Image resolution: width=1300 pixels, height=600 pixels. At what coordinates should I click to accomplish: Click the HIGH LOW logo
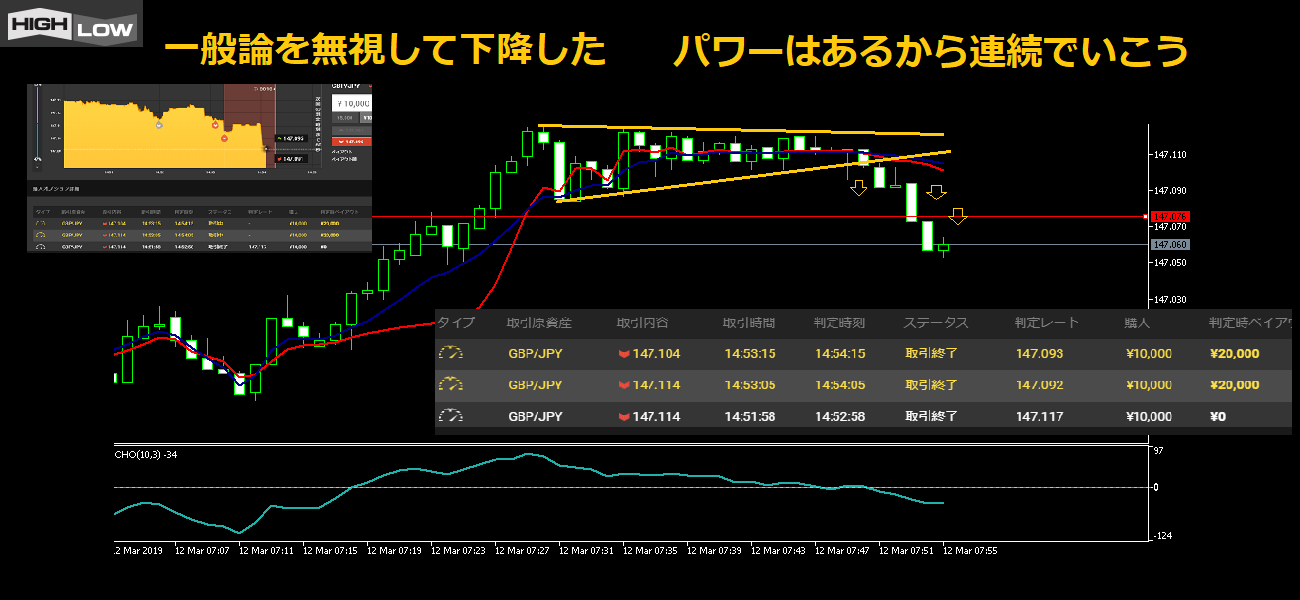(x=71, y=25)
